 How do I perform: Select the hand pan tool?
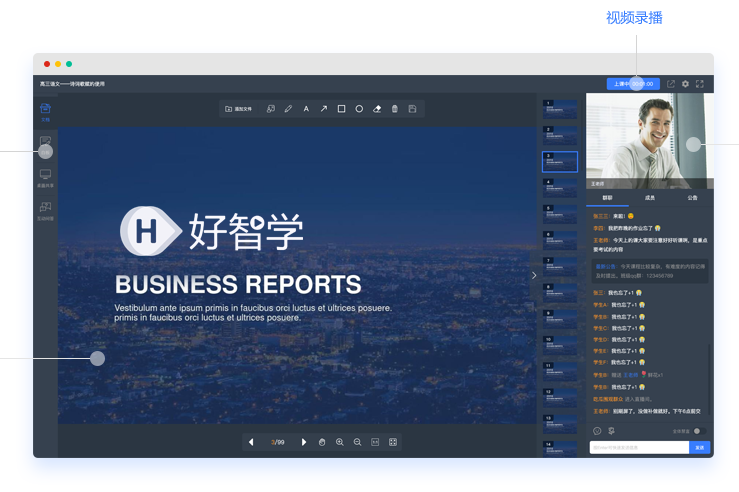(x=322, y=442)
